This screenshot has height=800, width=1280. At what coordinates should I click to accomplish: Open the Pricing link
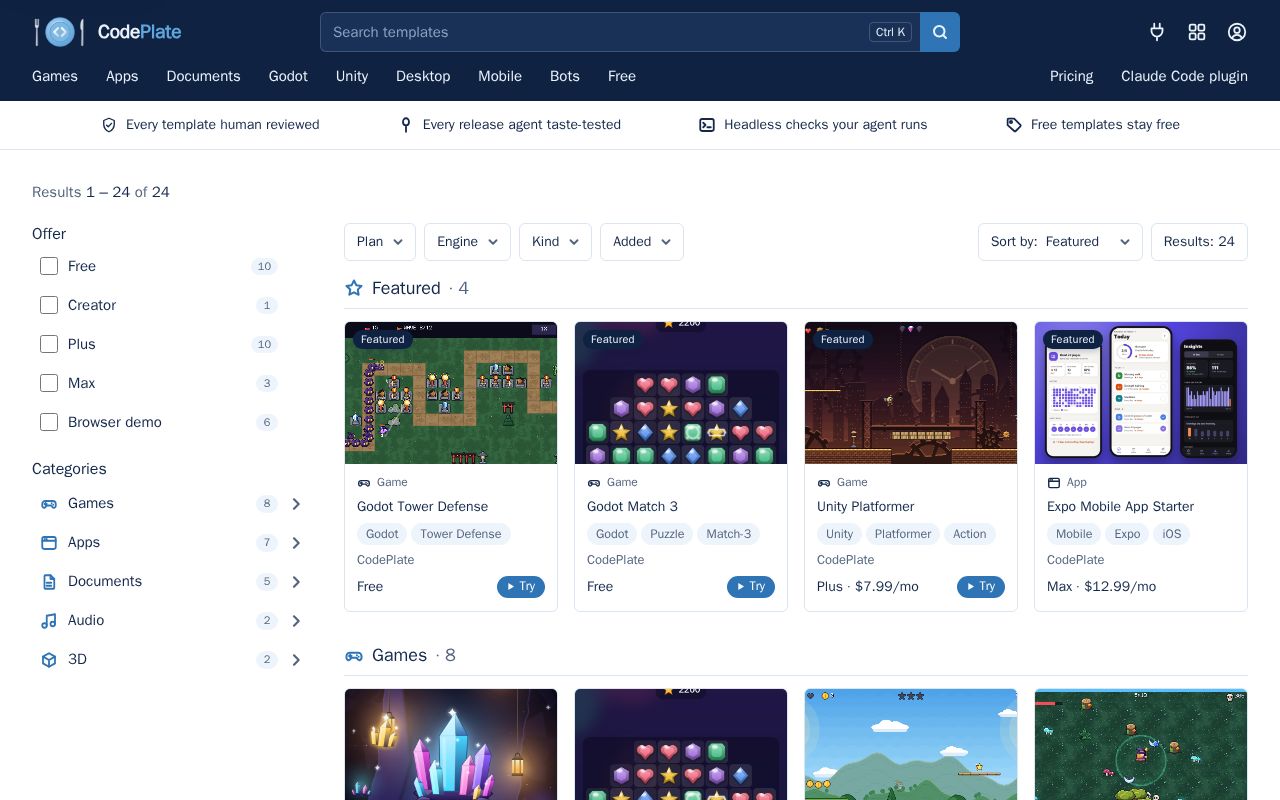click(x=1071, y=76)
